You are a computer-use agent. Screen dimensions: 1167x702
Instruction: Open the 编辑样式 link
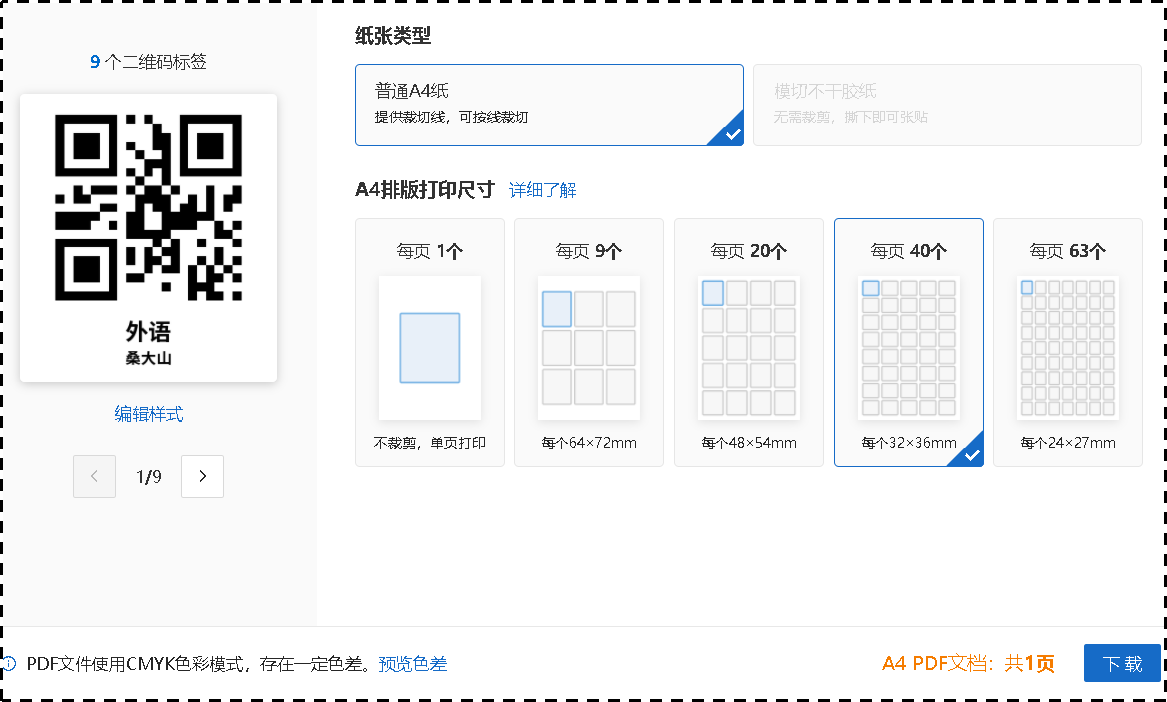pyautogui.click(x=149, y=414)
